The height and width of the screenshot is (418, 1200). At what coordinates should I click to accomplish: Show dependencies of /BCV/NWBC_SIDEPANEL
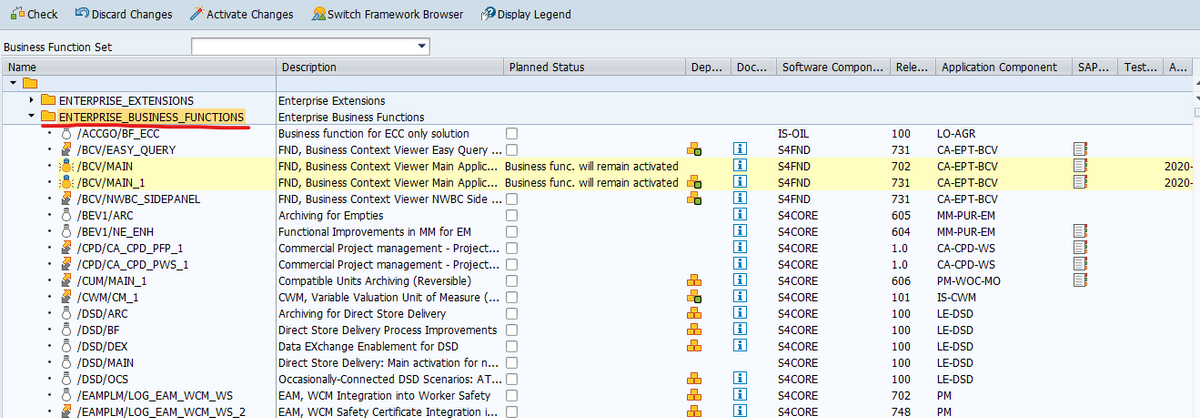tap(694, 199)
